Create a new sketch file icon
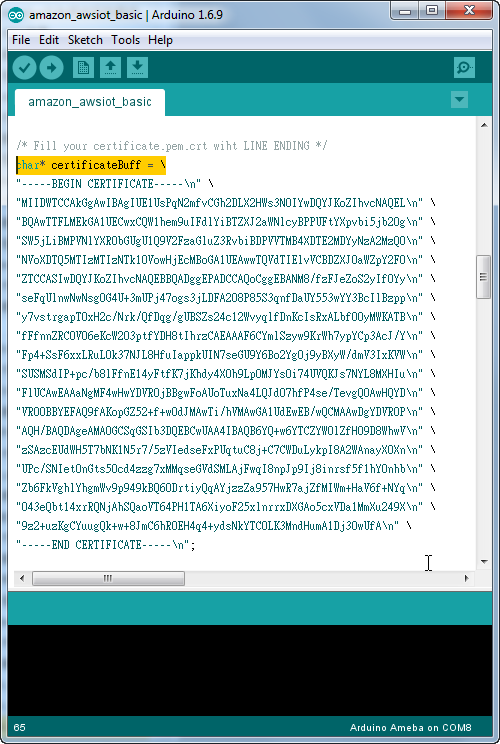Viewport: 500px width, 744px height. click(x=83, y=67)
